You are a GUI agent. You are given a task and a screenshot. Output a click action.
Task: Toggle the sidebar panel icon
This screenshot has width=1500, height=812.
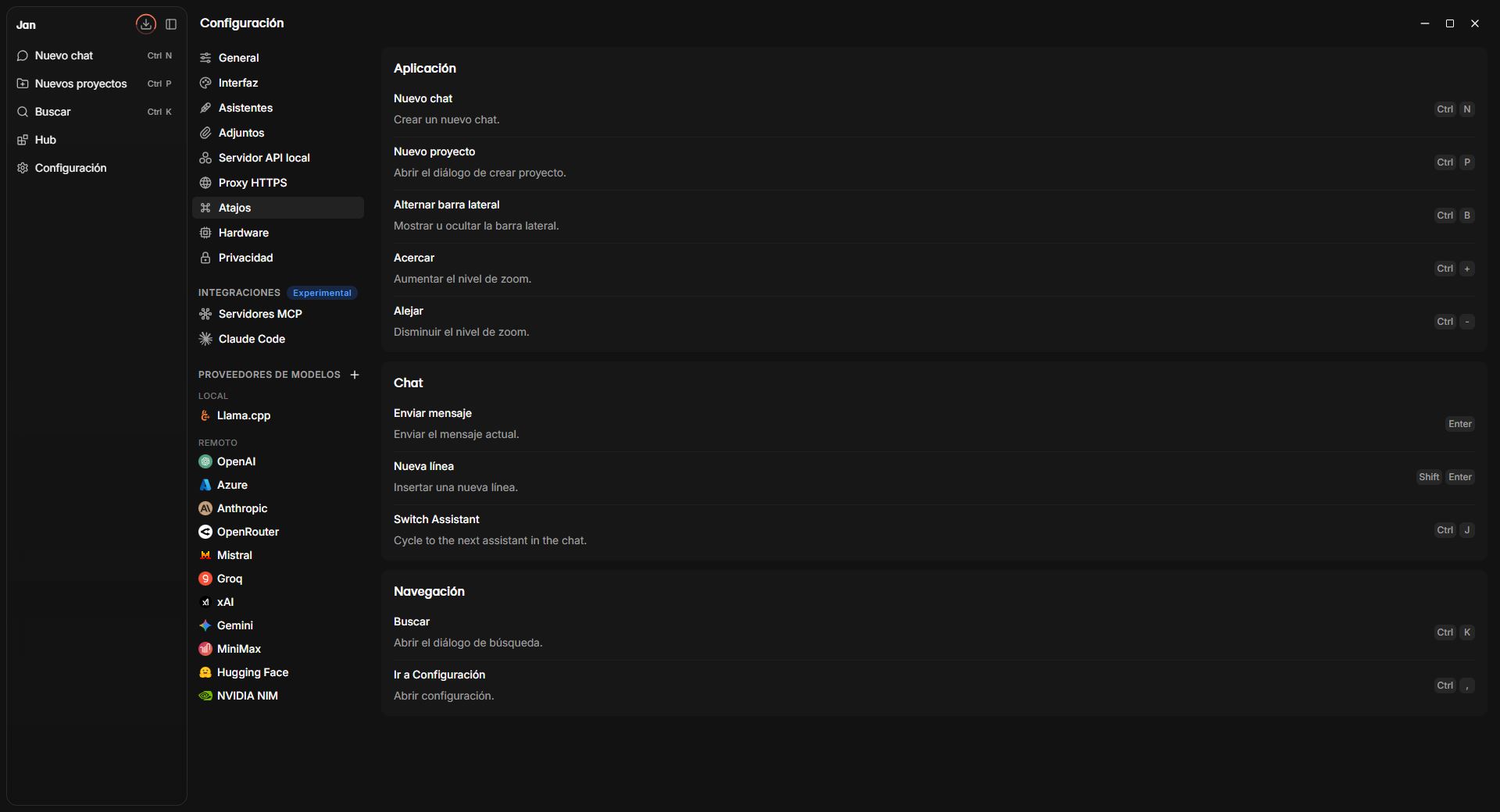[171, 24]
